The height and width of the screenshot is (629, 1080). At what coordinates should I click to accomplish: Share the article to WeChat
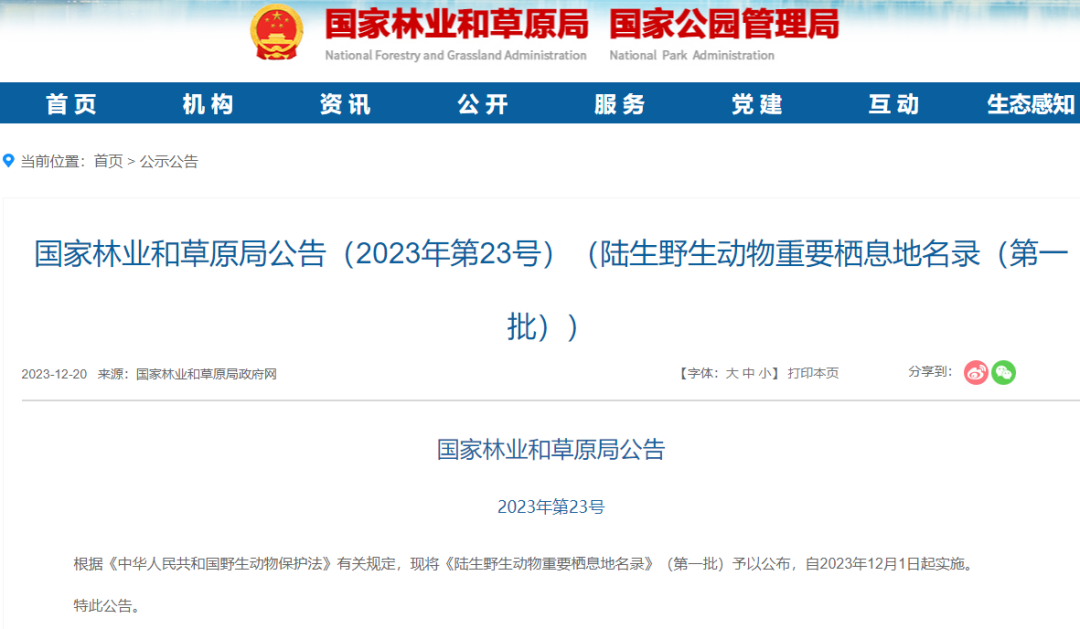pos(1004,372)
